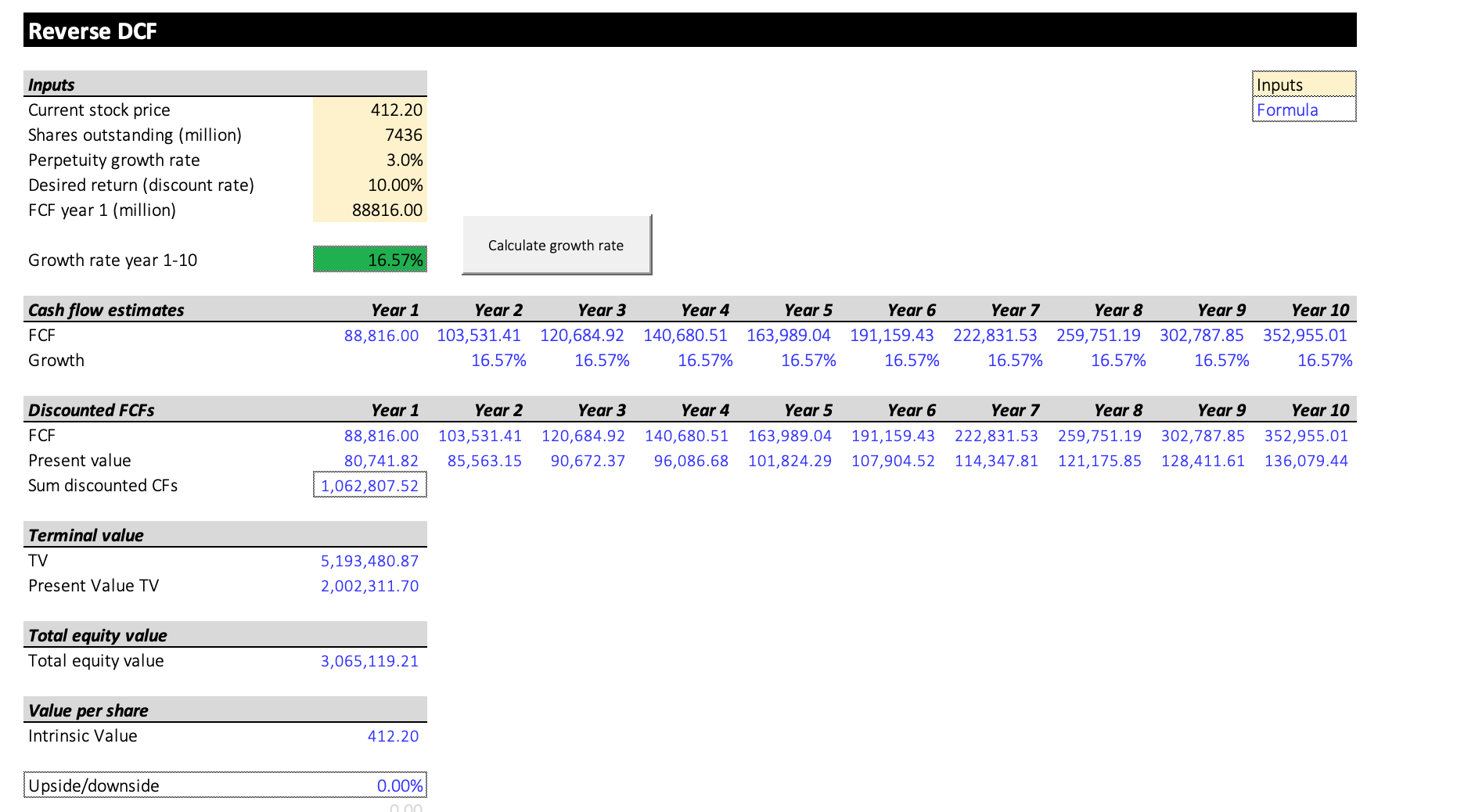
Task: Select the Total equity value amount cell
Action: tap(369, 660)
